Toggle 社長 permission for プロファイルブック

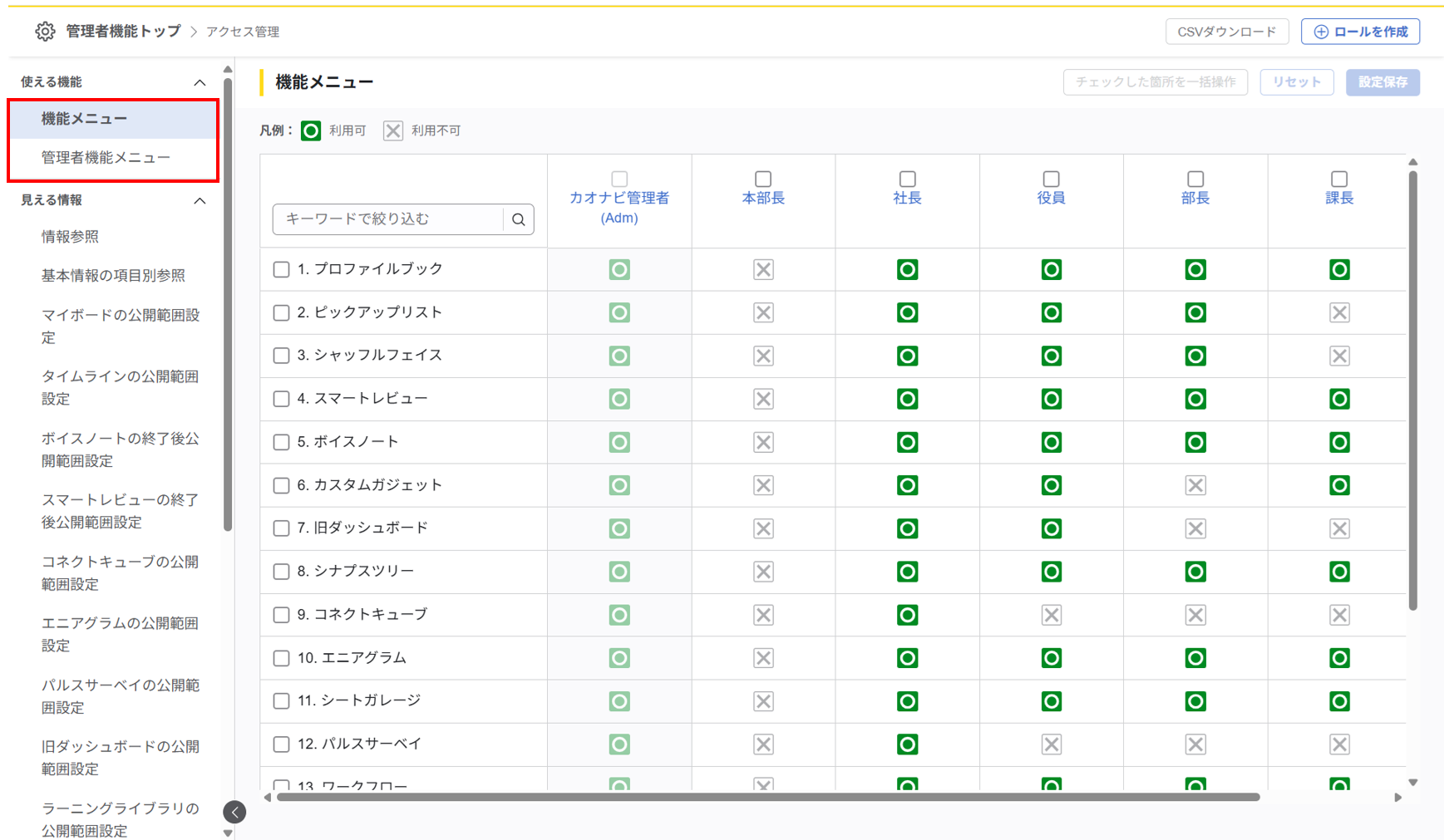point(907,269)
